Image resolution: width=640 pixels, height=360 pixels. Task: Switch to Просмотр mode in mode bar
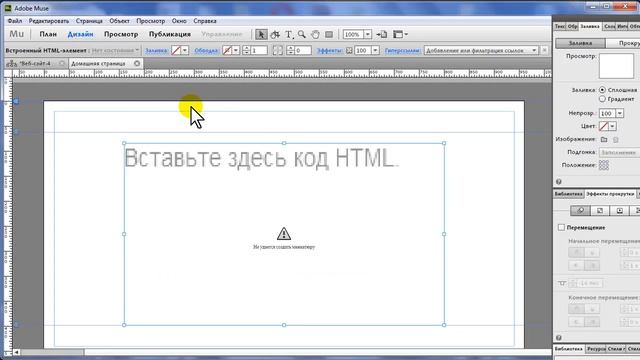click(121, 34)
